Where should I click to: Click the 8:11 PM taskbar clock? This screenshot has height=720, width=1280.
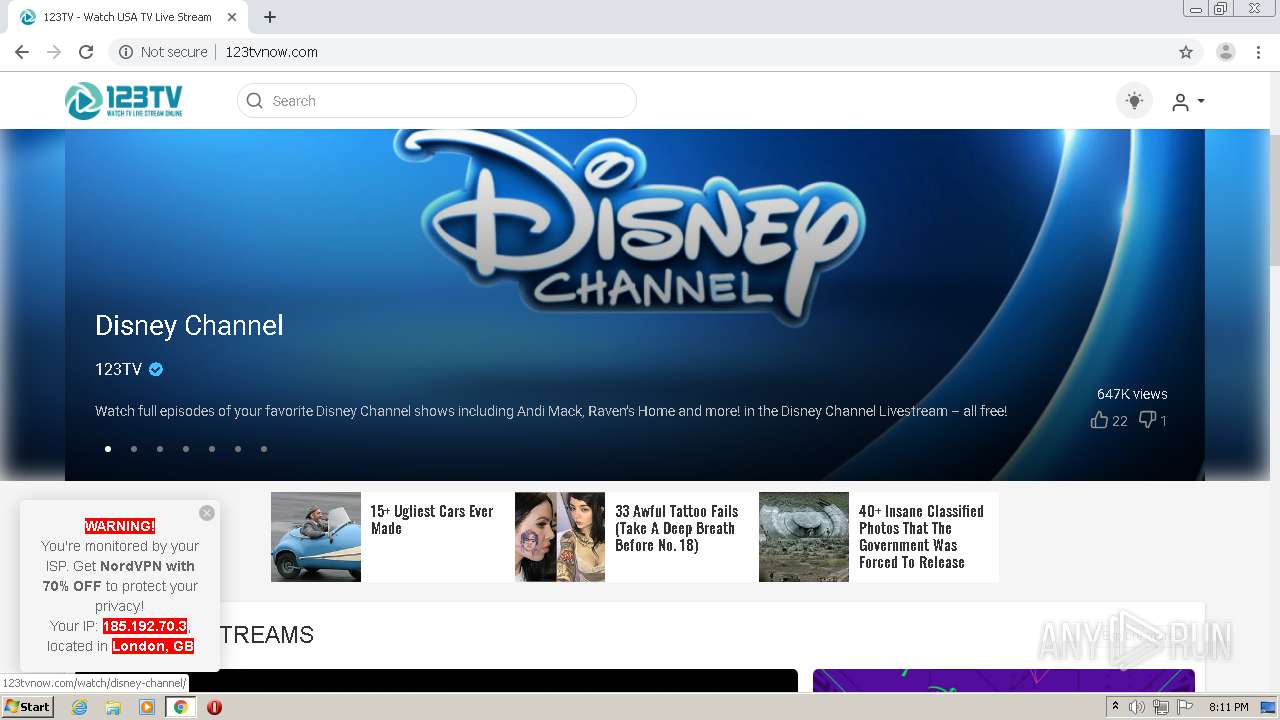point(1228,707)
